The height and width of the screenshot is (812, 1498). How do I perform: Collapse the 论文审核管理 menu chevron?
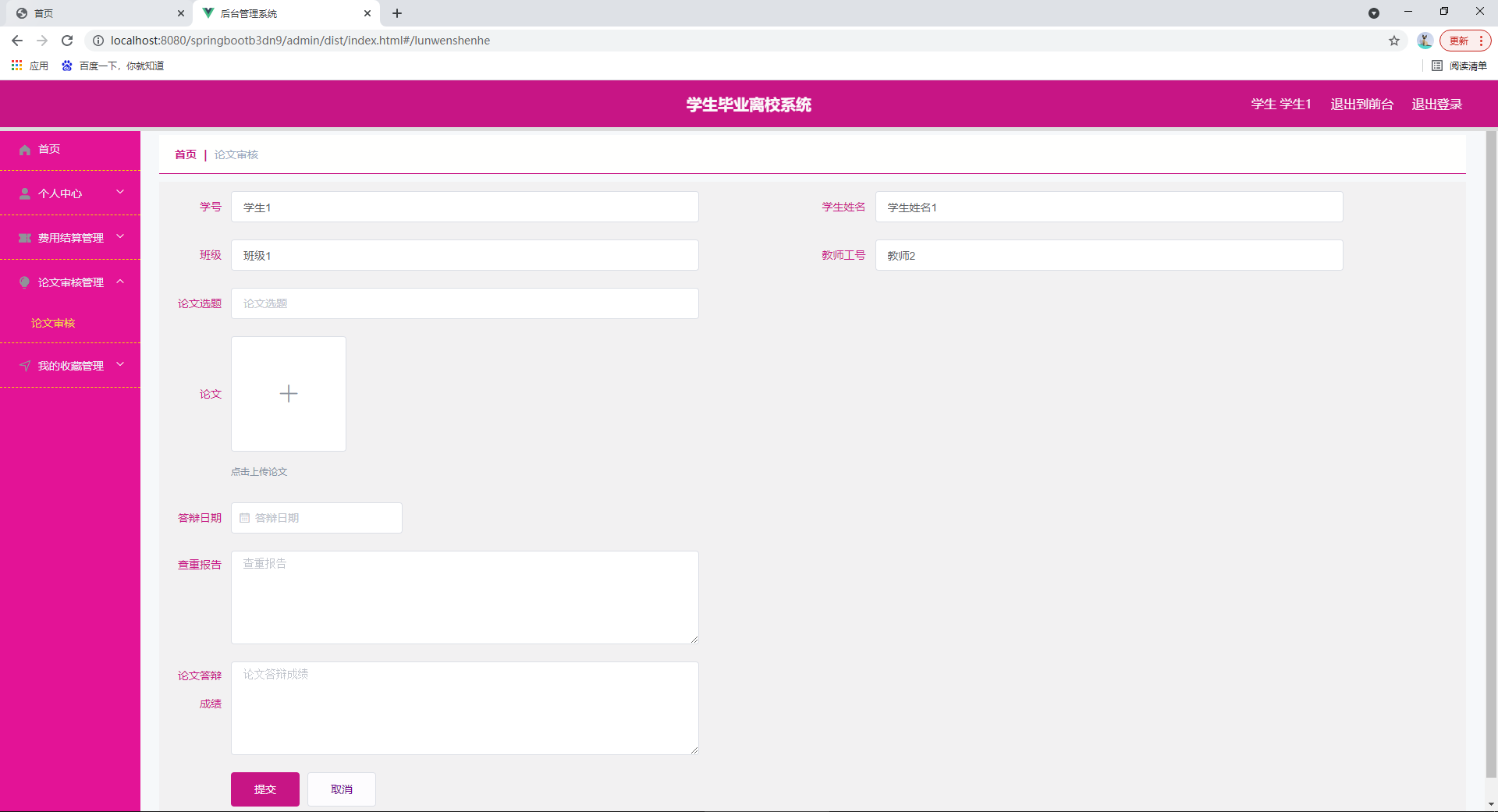pyautogui.click(x=120, y=281)
